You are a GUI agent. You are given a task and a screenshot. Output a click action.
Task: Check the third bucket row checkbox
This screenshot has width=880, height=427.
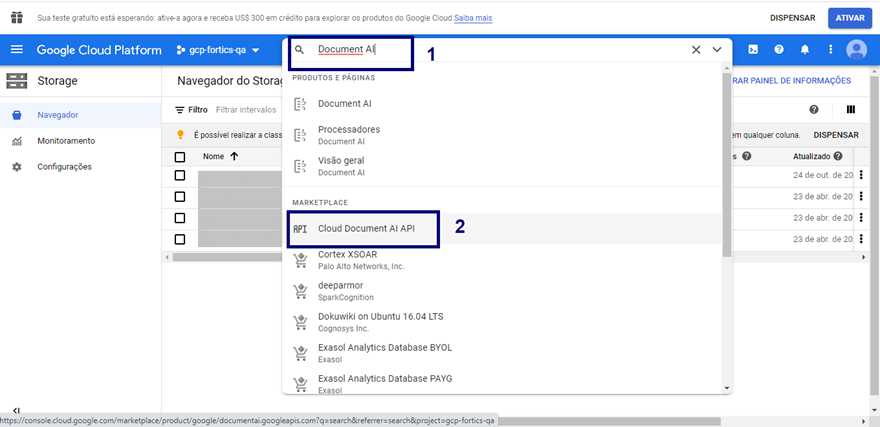tap(180, 218)
